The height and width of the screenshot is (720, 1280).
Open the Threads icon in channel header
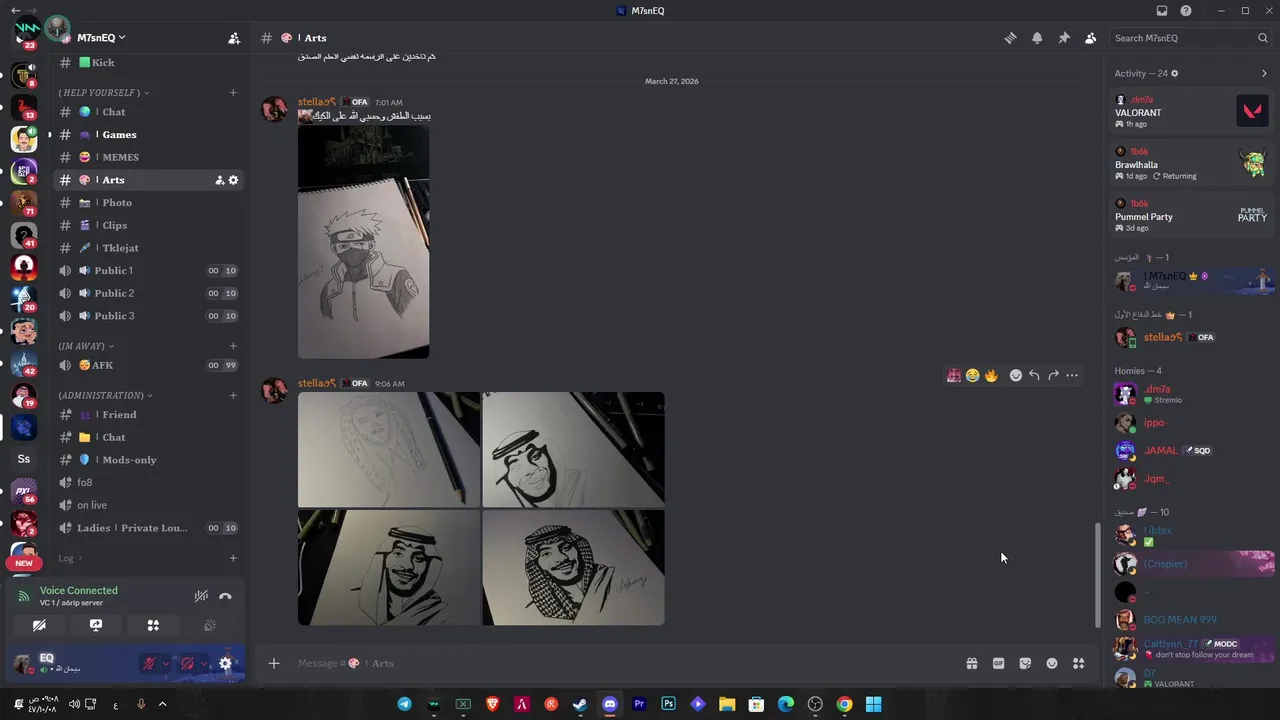[1010, 38]
